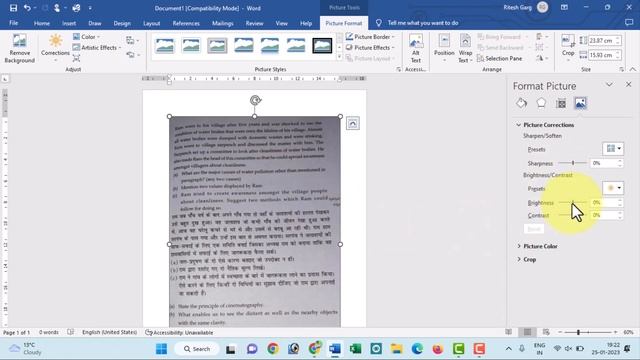Click the 0 words count in status bar
Screen dimensions: 640x360
(x=49, y=332)
